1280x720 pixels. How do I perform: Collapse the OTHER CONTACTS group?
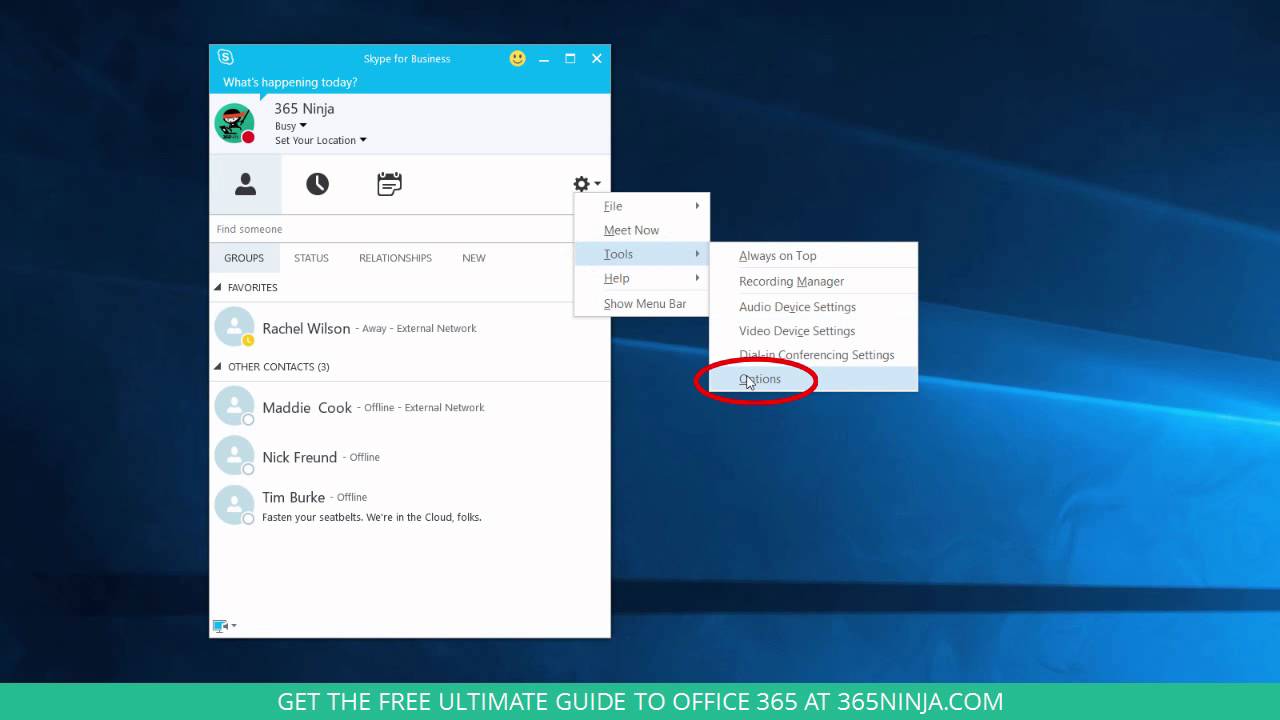[218, 367]
